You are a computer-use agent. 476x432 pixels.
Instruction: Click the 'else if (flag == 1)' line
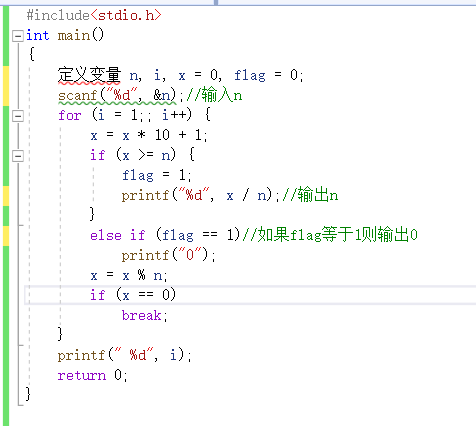pyautogui.click(x=165, y=235)
